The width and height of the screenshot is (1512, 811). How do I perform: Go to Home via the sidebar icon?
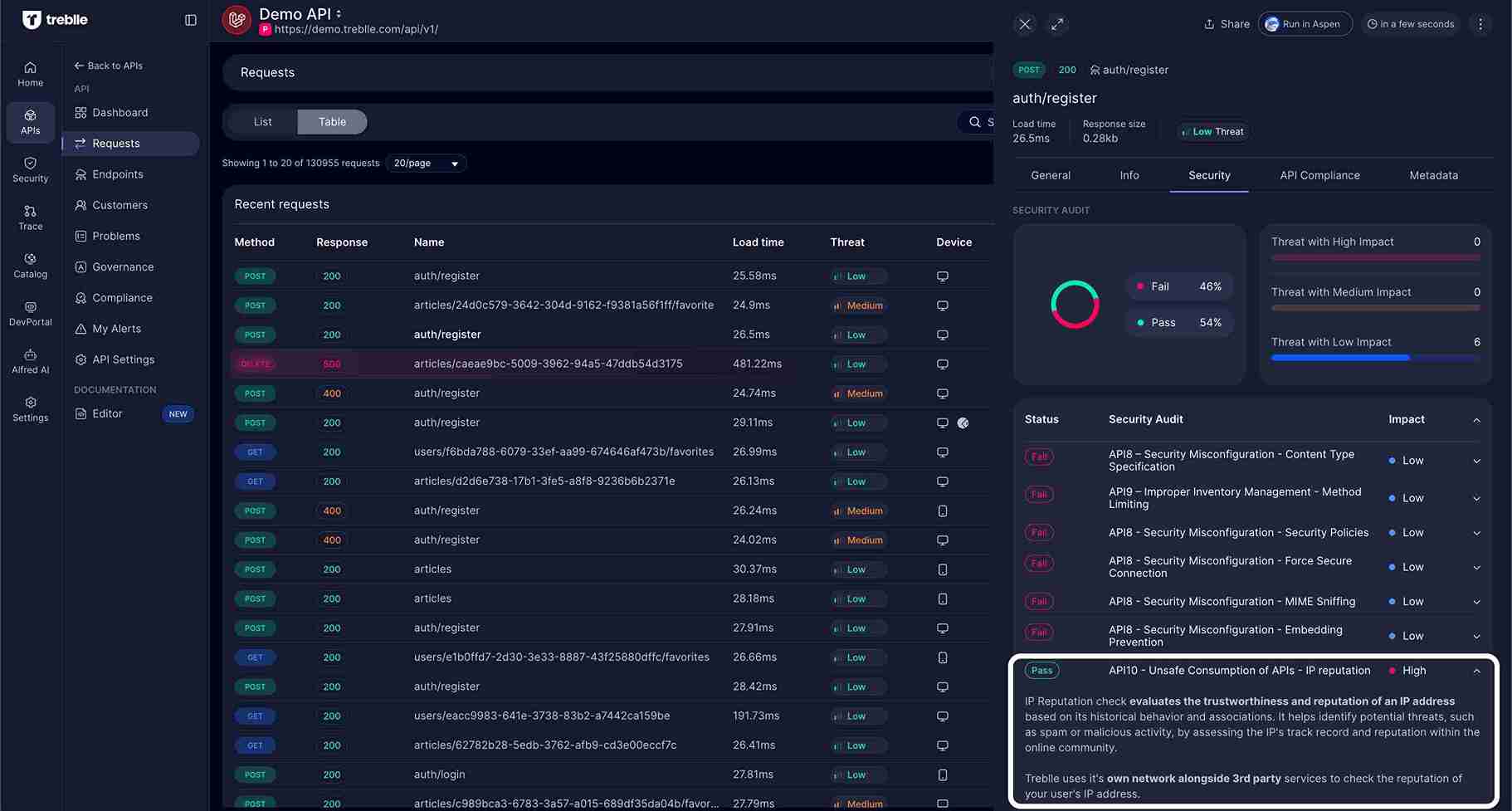coord(30,74)
